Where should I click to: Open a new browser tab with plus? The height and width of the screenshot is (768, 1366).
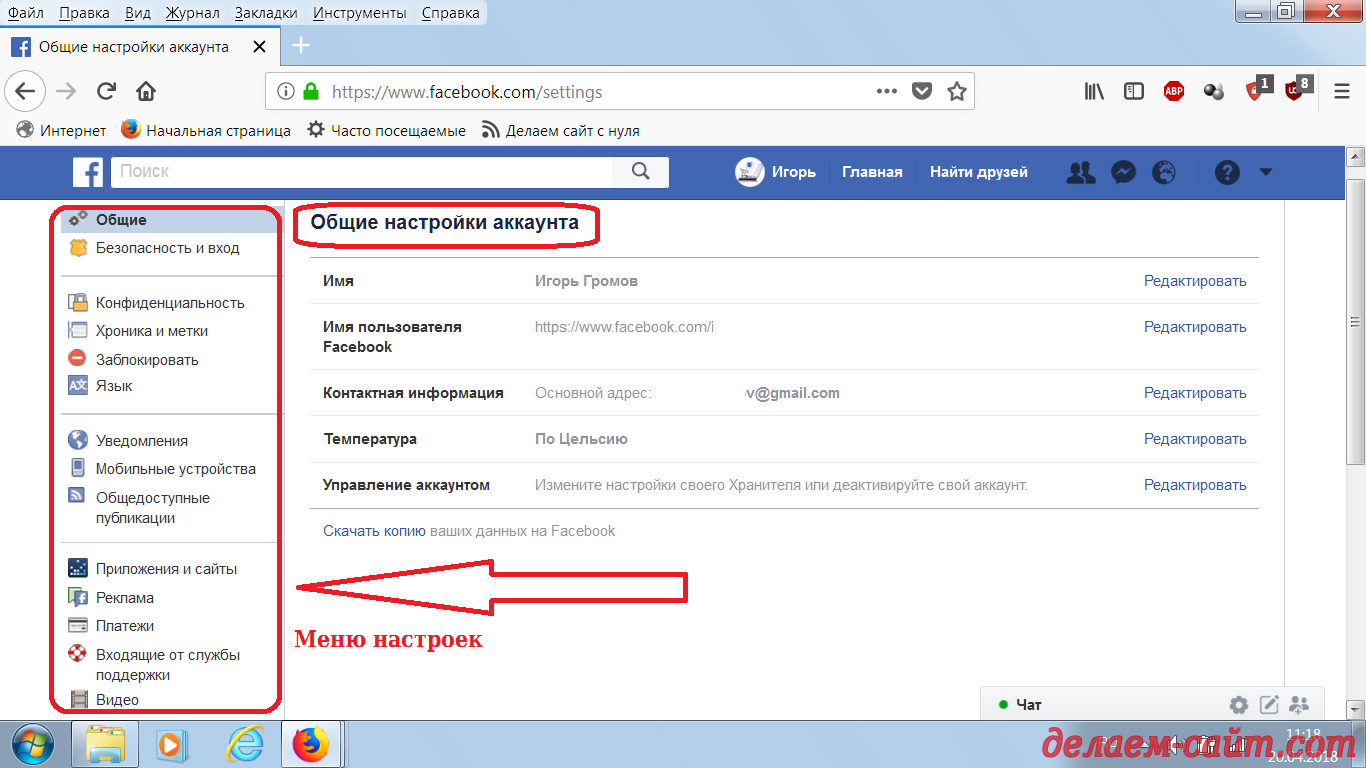pos(300,46)
